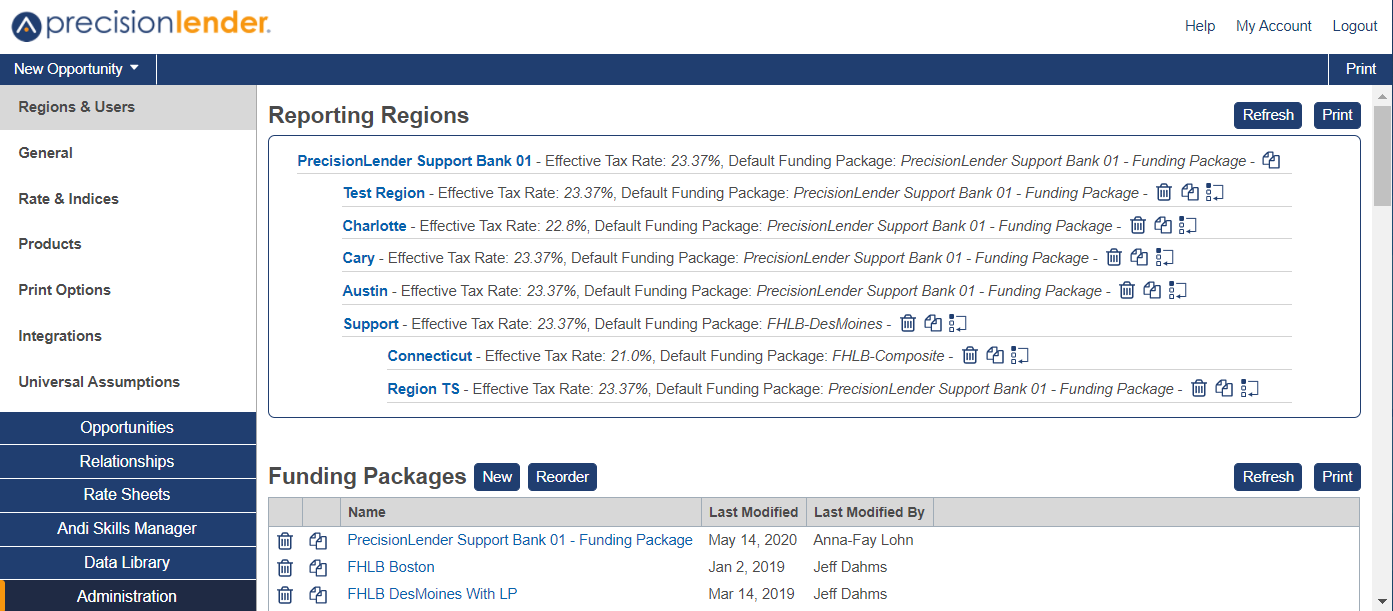The image size is (1393, 611).
Task: Refresh the Funding Packages section
Action: click(x=1268, y=477)
